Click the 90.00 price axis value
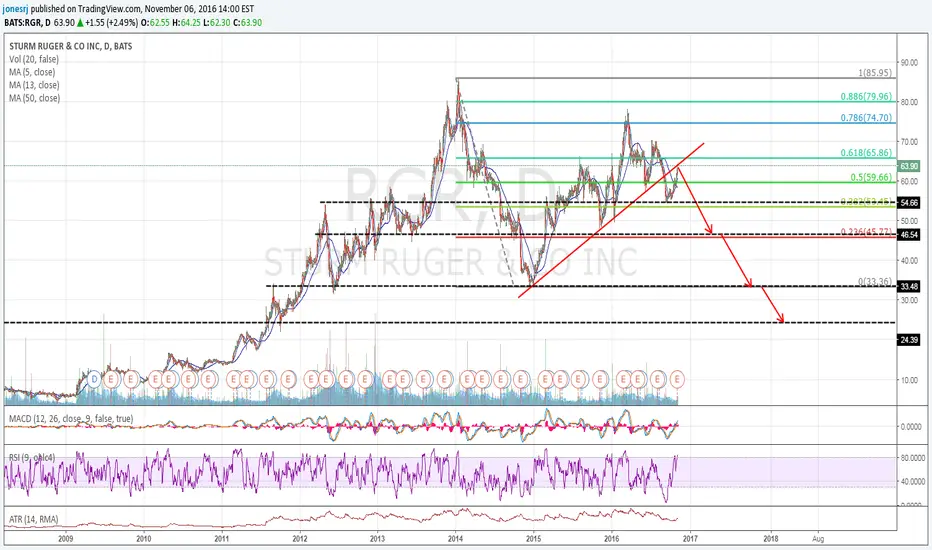The height and width of the screenshot is (550, 932). point(909,62)
